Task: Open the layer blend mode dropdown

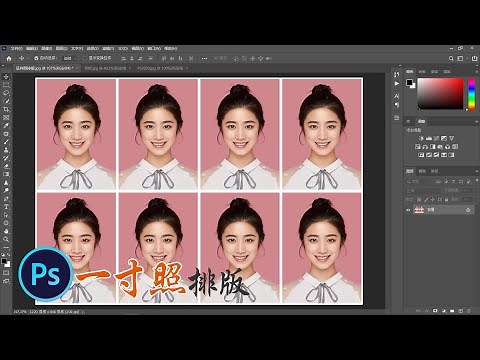Action: click(422, 190)
